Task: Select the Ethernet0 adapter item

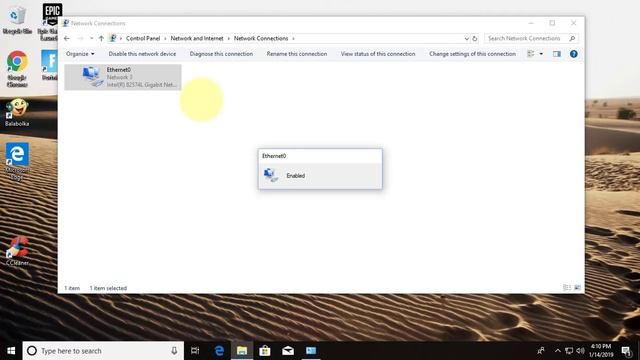Action: (123, 77)
